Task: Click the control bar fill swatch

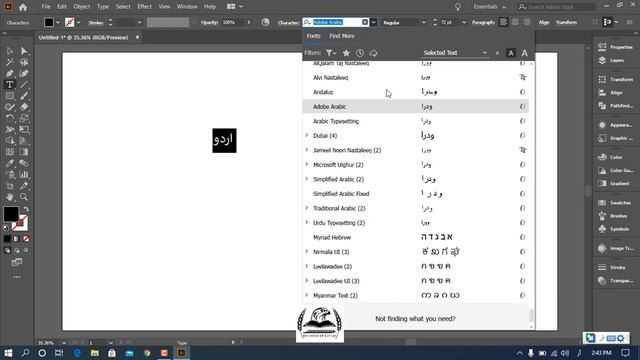Action: (49, 22)
